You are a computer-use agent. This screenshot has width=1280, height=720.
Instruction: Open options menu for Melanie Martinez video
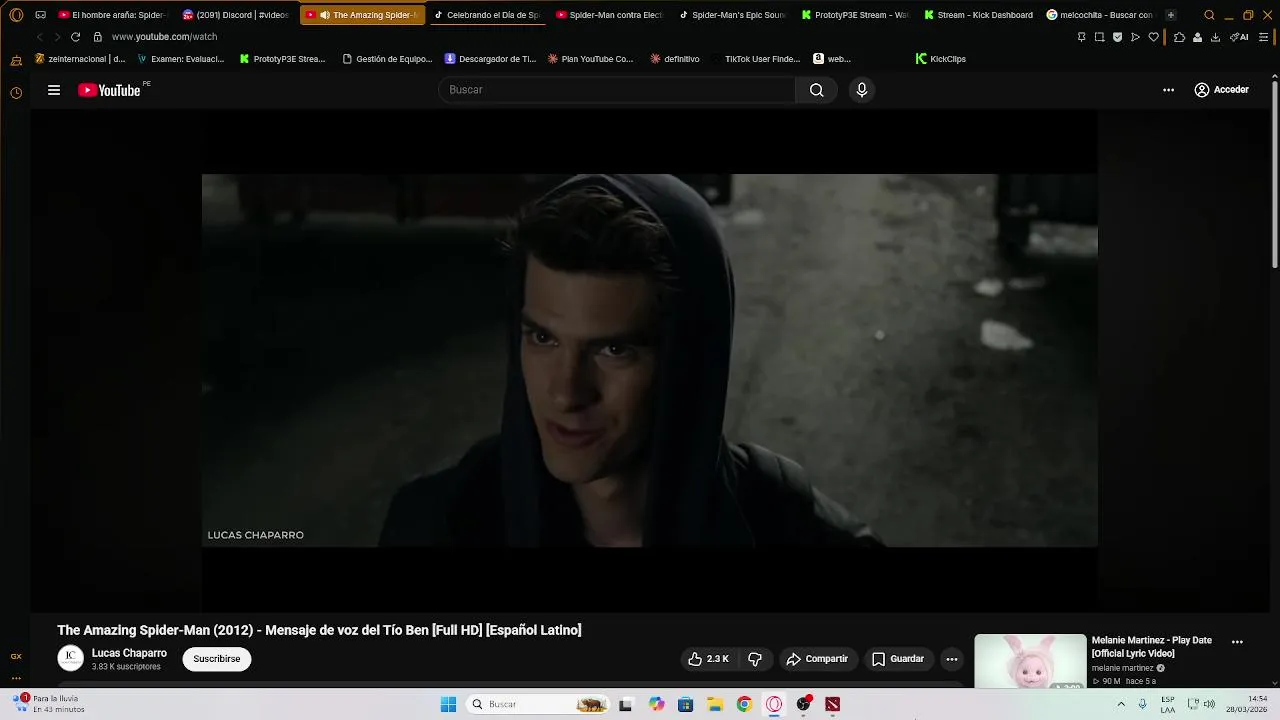point(1237,642)
